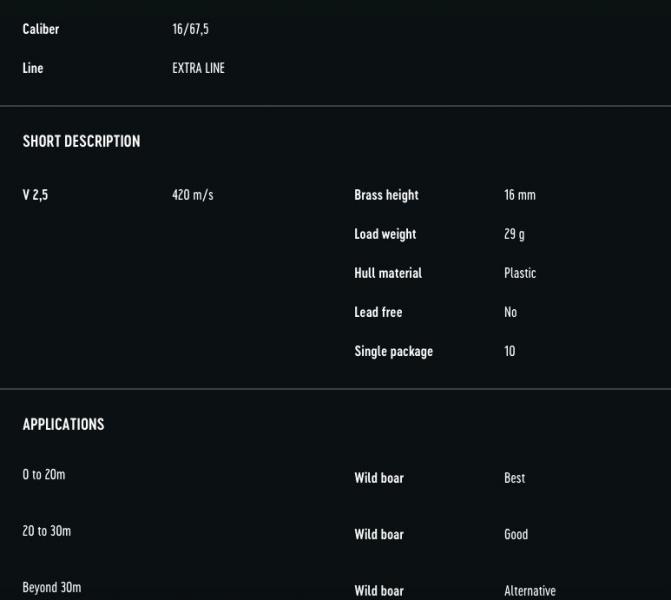Click the Alternative rating text
The width and height of the screenshot is (671, 600).
(x=529, y=591)
